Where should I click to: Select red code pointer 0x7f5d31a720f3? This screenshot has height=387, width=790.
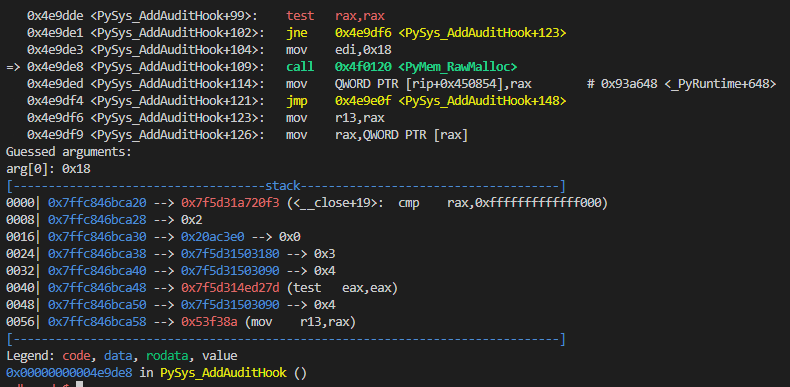click(x=230, y=203)
